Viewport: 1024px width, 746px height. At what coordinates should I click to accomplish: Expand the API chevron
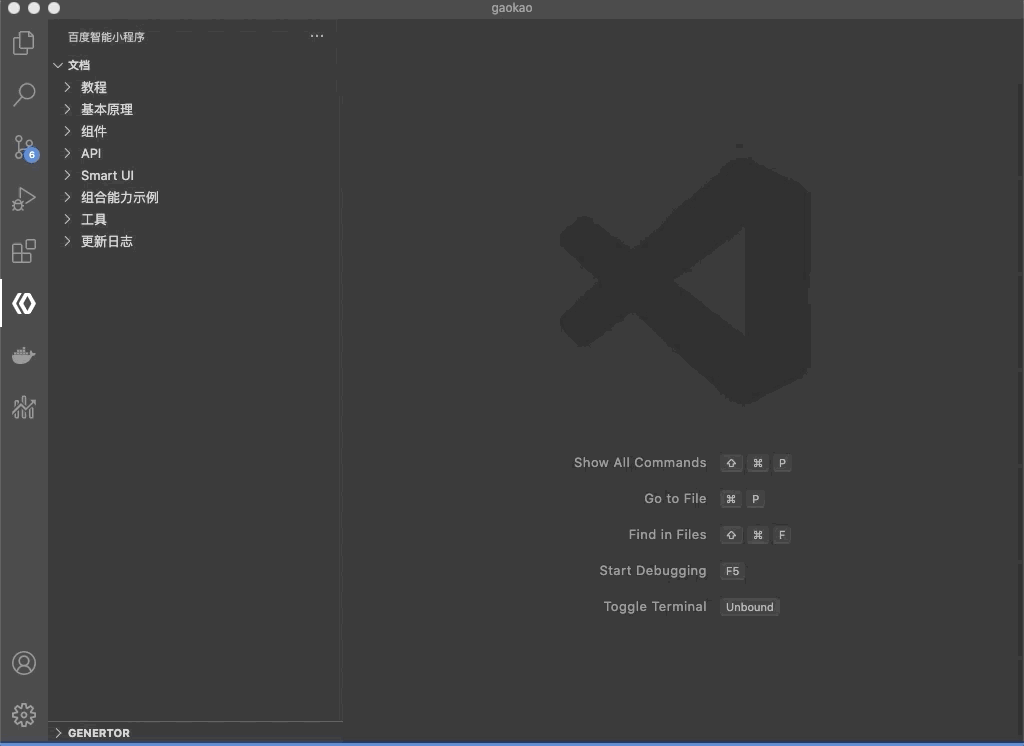(x=67, y=154)
